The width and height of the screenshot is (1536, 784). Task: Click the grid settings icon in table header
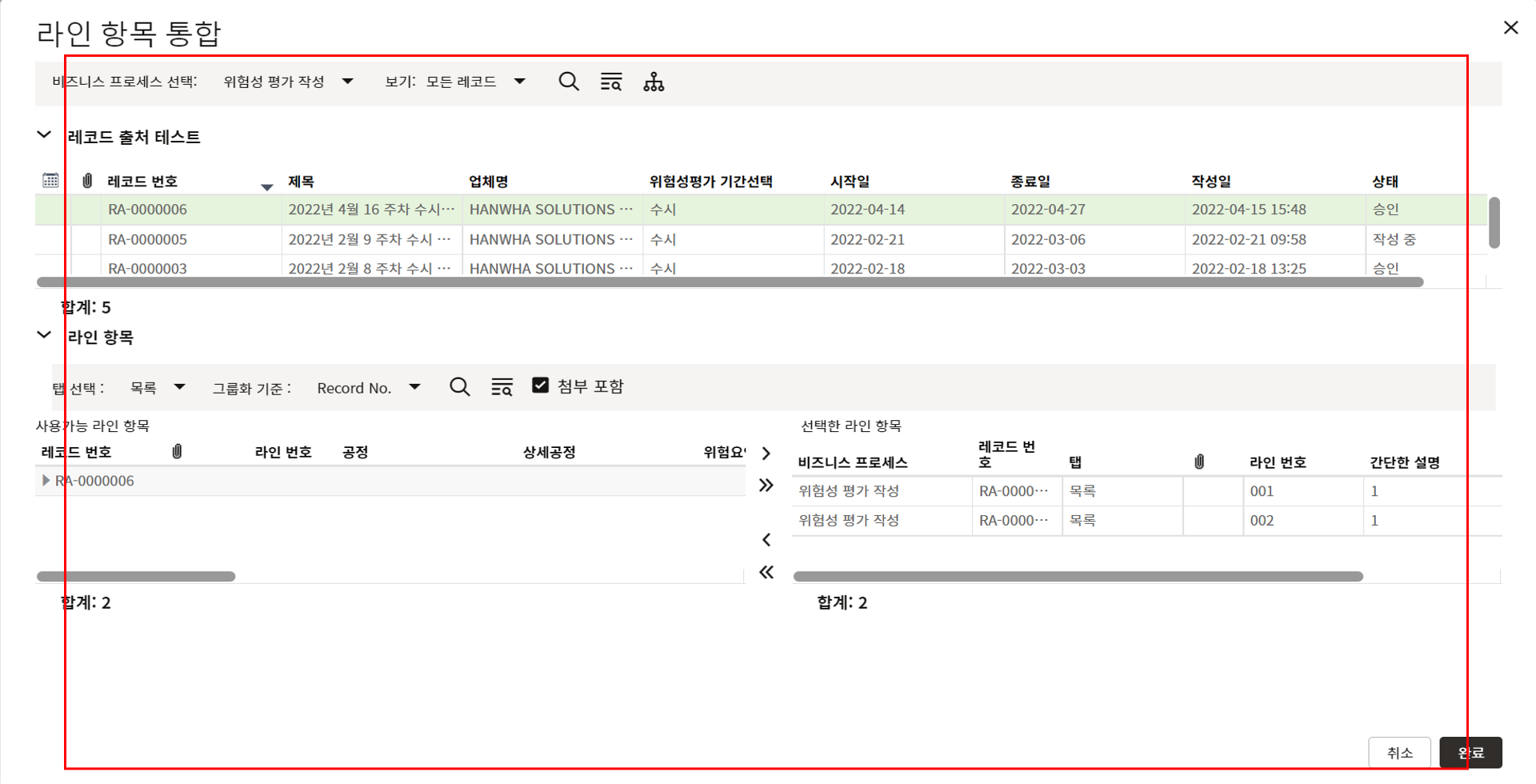click(x=50, y=181)
